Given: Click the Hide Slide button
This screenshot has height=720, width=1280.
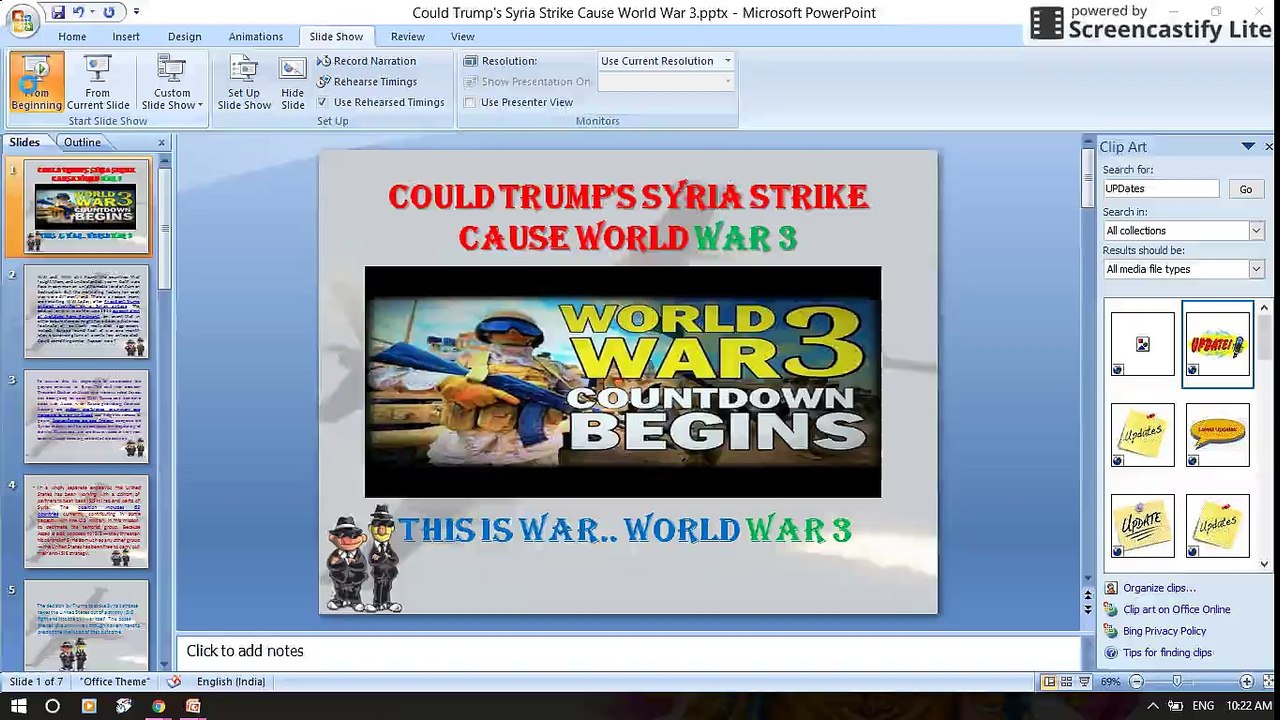Looking at the screenshot, I should pos(293,82).
